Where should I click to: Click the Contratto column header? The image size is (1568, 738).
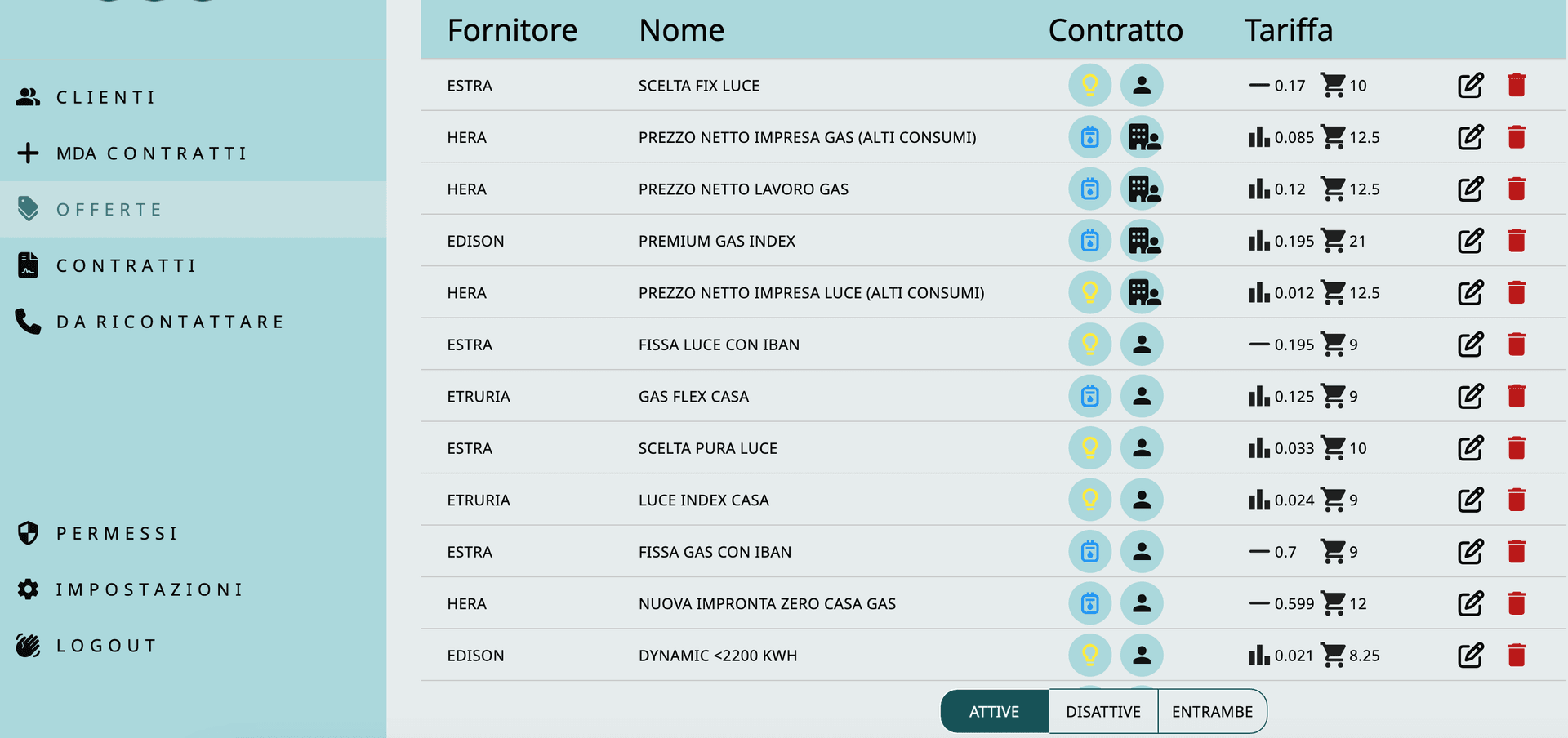pyautogui.click(x=1116, y=30)
